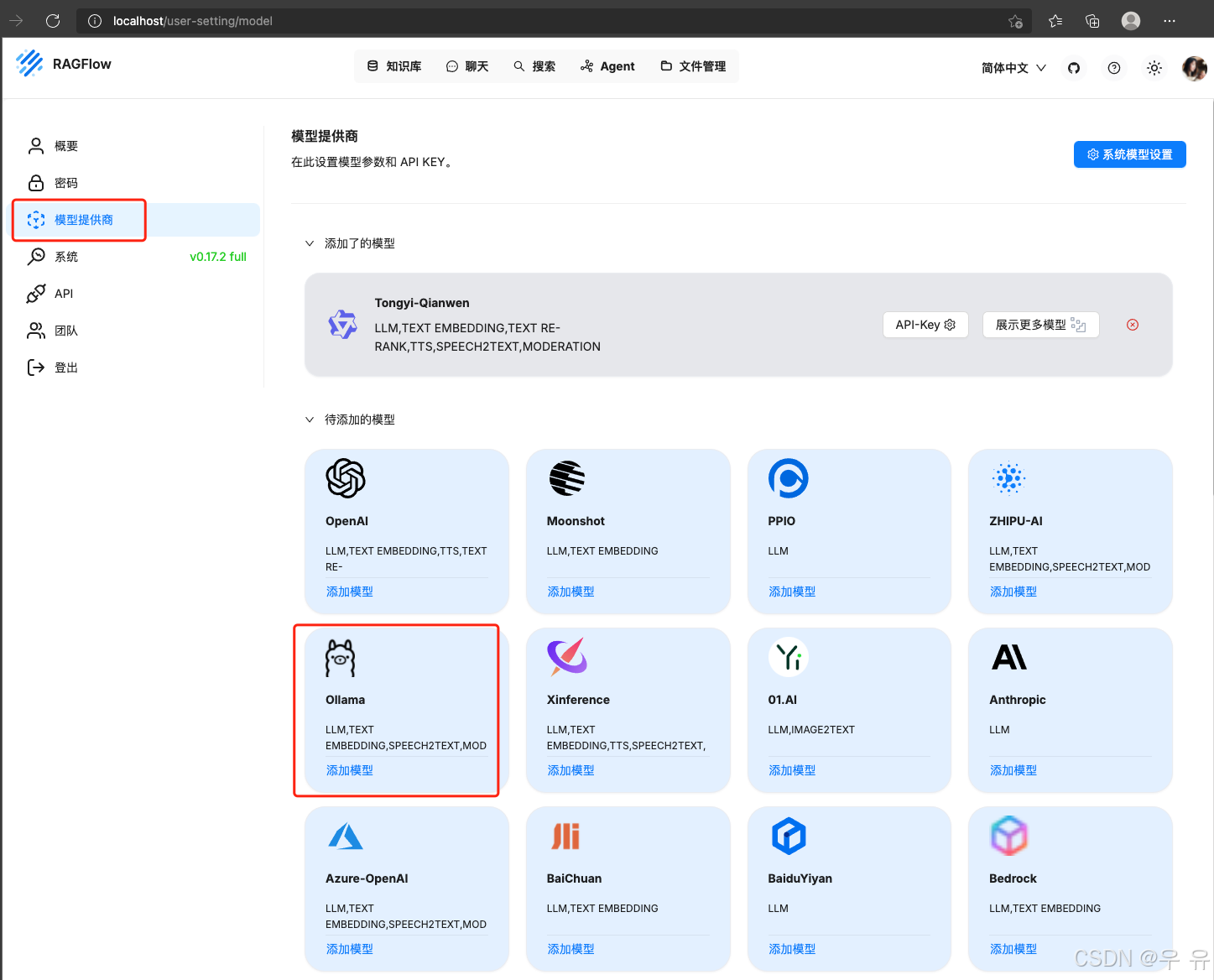
Task: Click 添加模型 under Azure-OpenAI
Action: coord(350,949)
